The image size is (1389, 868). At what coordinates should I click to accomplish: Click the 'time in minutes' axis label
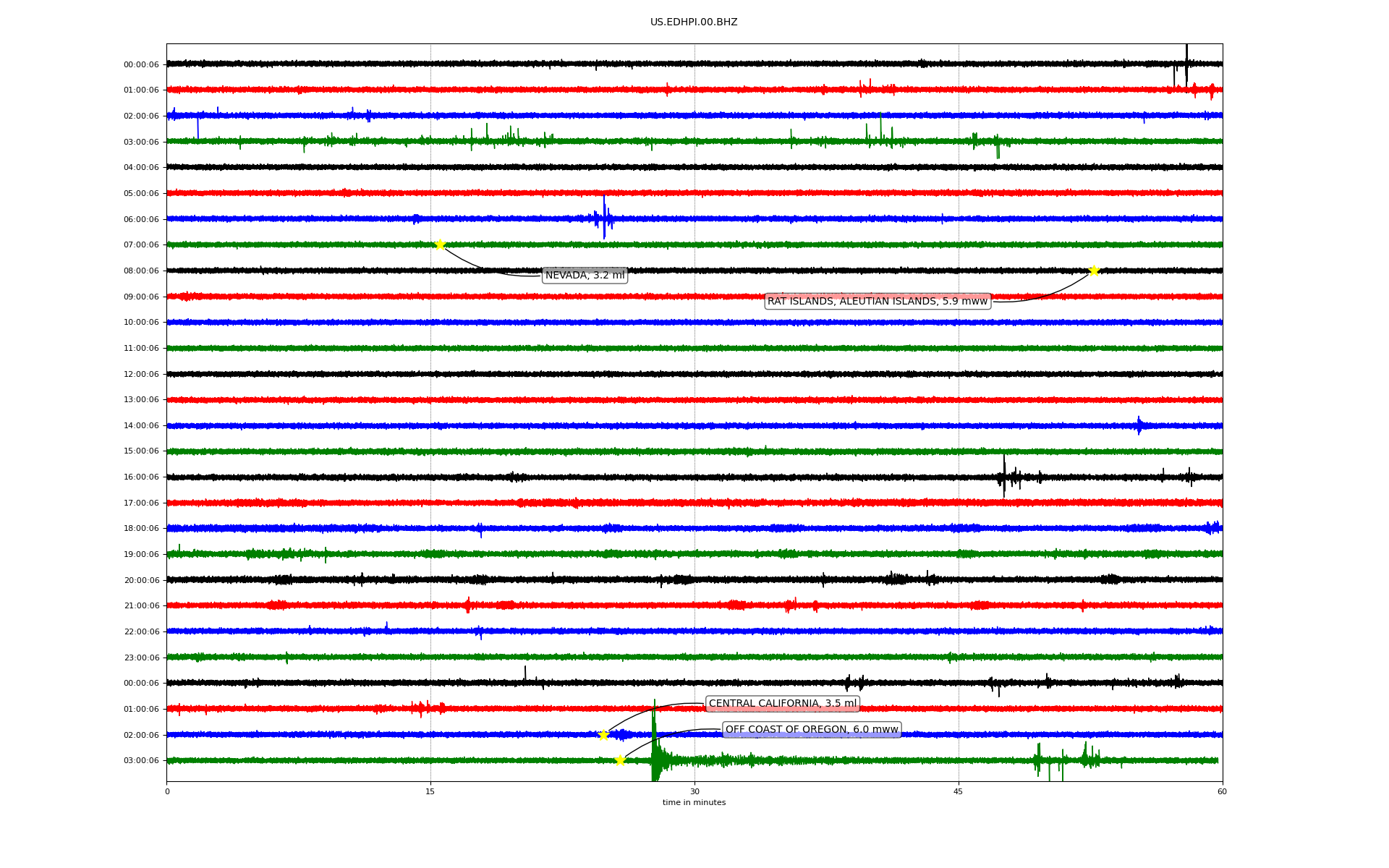[x=694, y=803]
